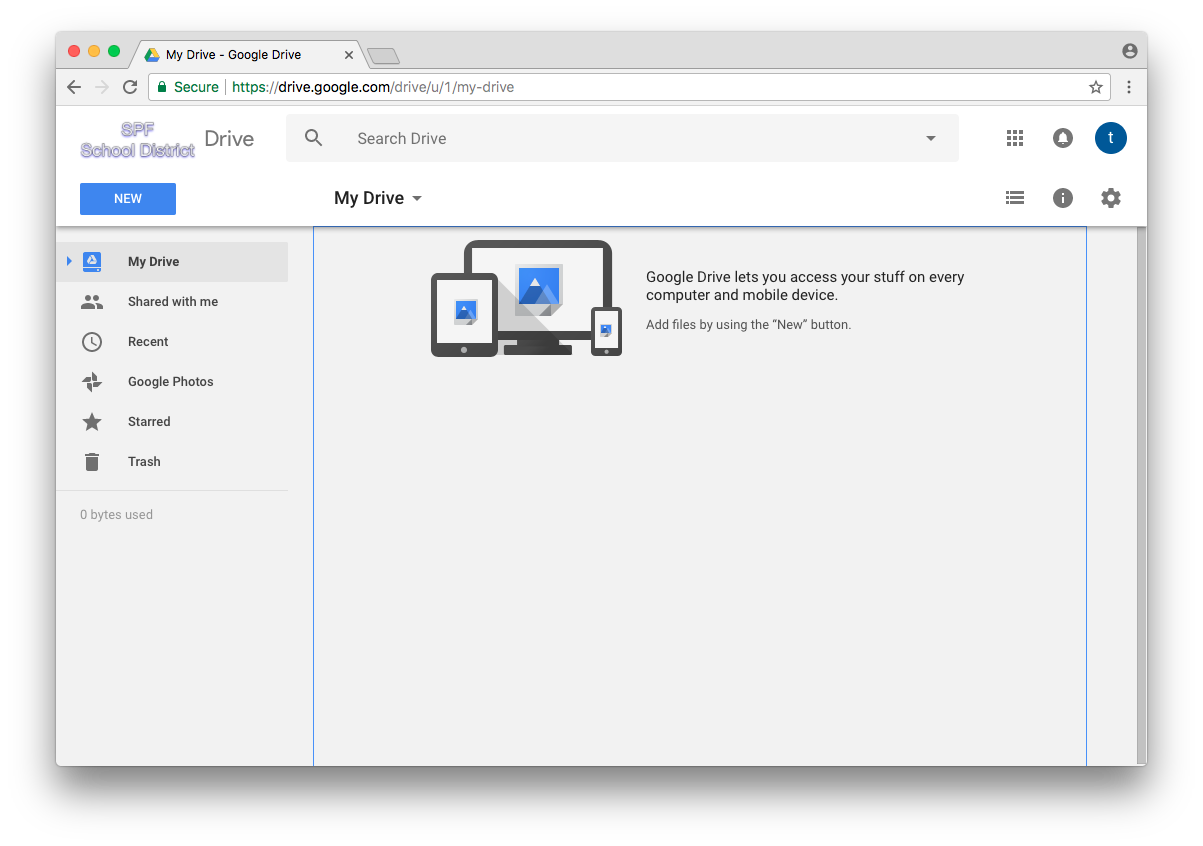Open the Trash folder
Viewport: 1203px width, 846px height.
[144, 462]
